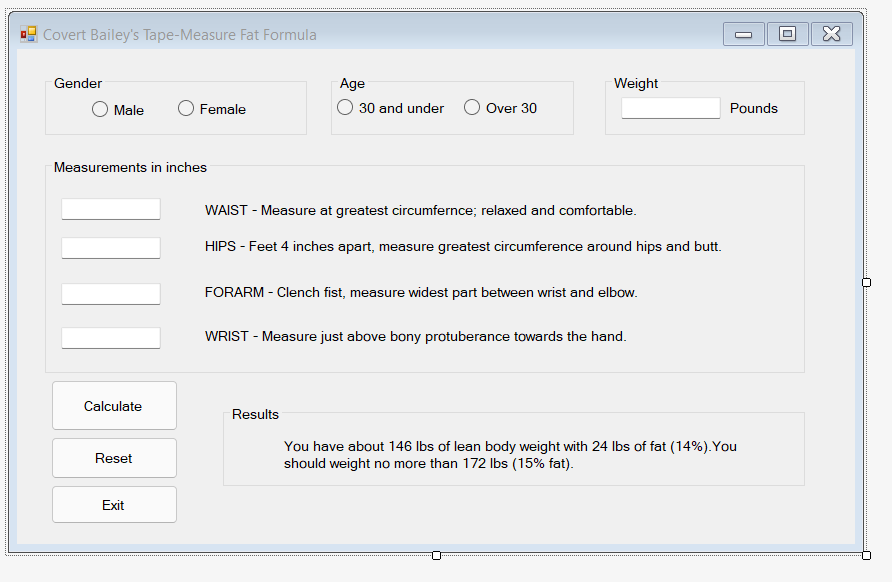Image resolution: width=892 pixels, height=582 pixels.
Task: Choose the 30 and under age option
Action: [x=345, y=108]
